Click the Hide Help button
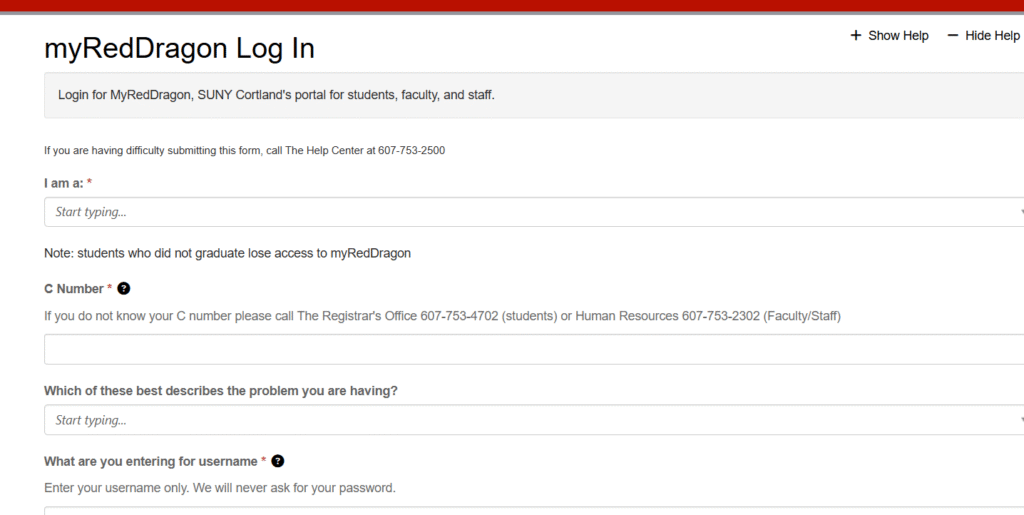The image size is (1024, 515). click(984, 36)
